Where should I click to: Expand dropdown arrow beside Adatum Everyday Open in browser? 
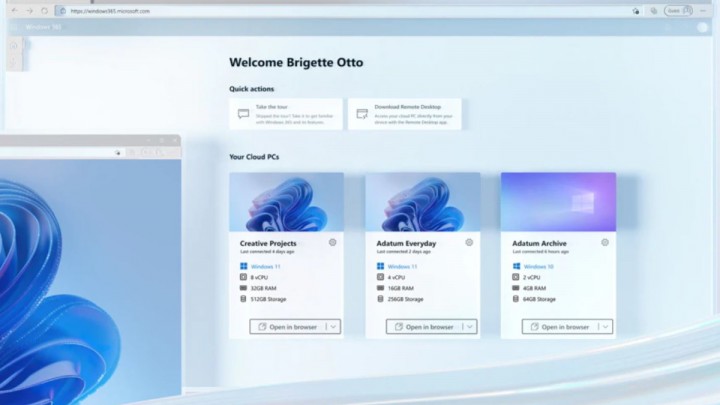point(469,327)
